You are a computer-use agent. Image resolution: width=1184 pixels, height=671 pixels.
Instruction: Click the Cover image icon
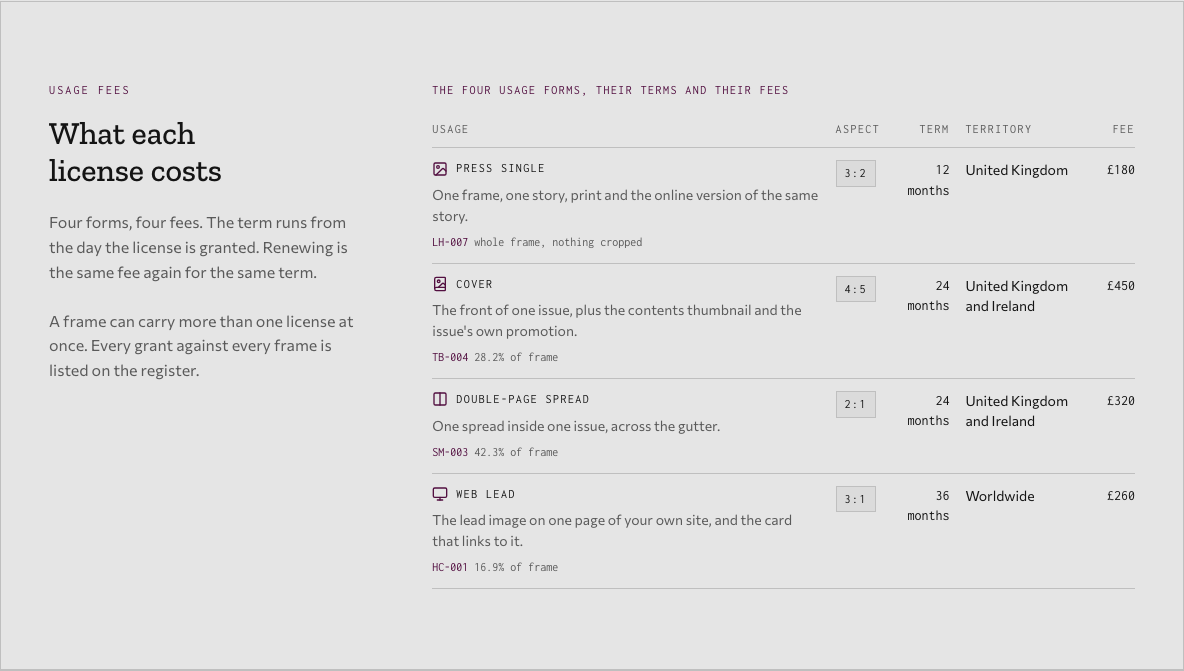[439, 284]
